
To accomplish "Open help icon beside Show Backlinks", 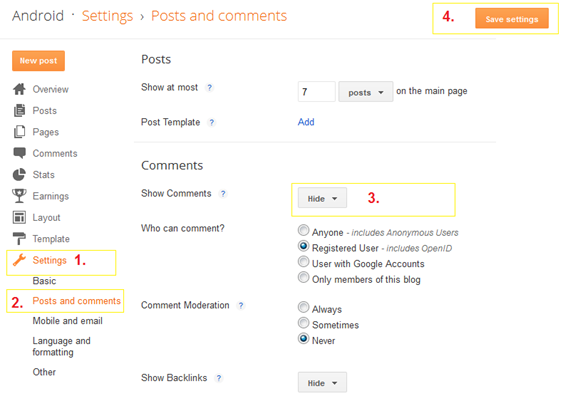I will [x=219, y=378].
